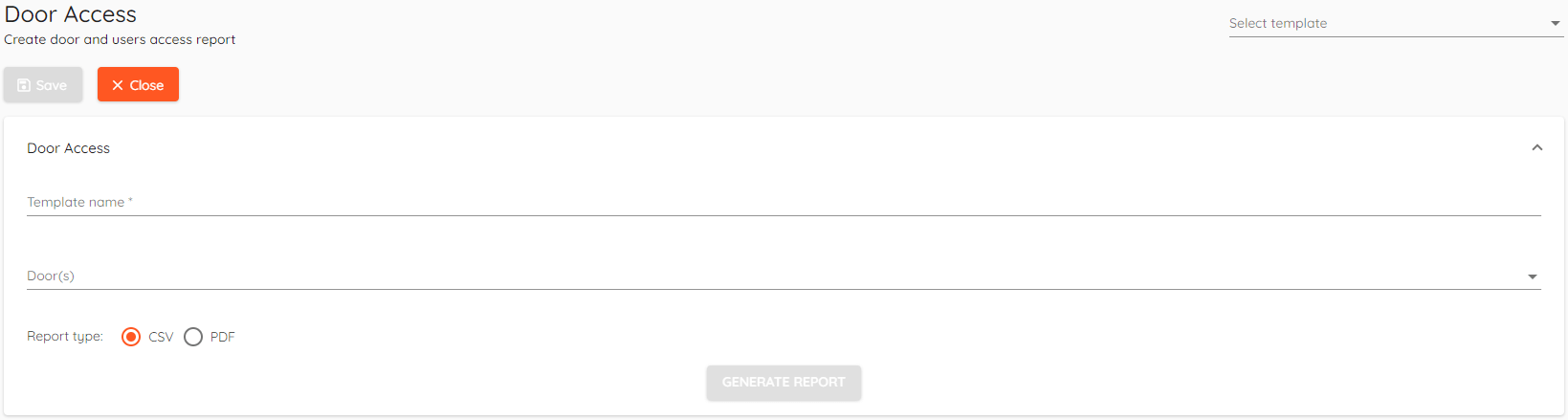Screen dimensions: 1568x420
Task: Expand the Door(s) dropdown arrow
Action: point(1533,276)
